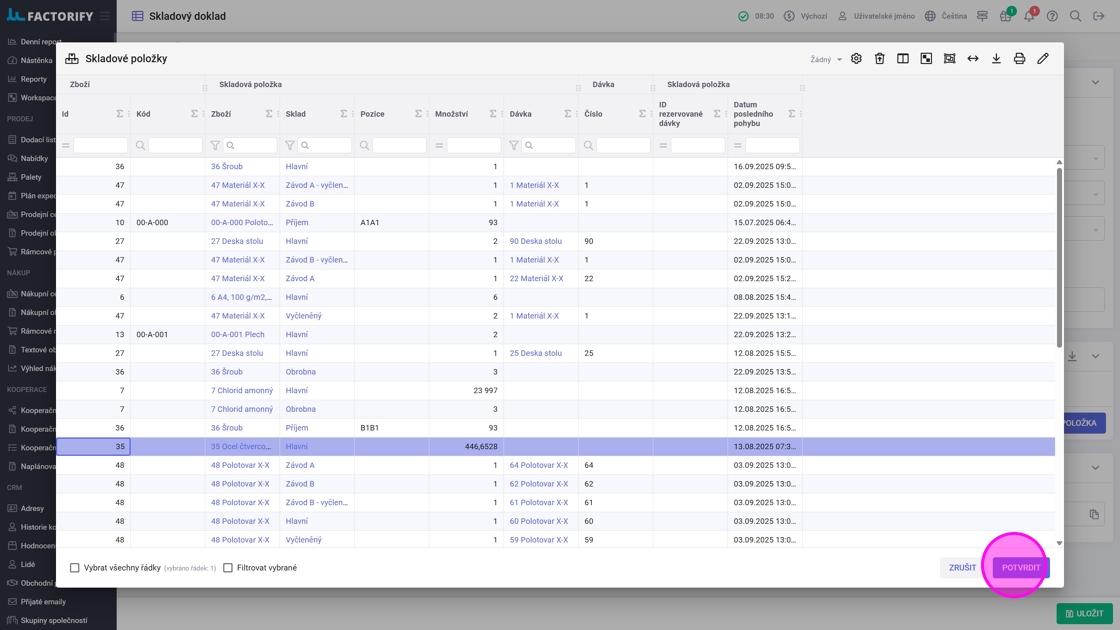Image resolution: width=1120 pixels, height=630 pixels.
Task: Open Reporty in the left sidebar
Action: 34,79
